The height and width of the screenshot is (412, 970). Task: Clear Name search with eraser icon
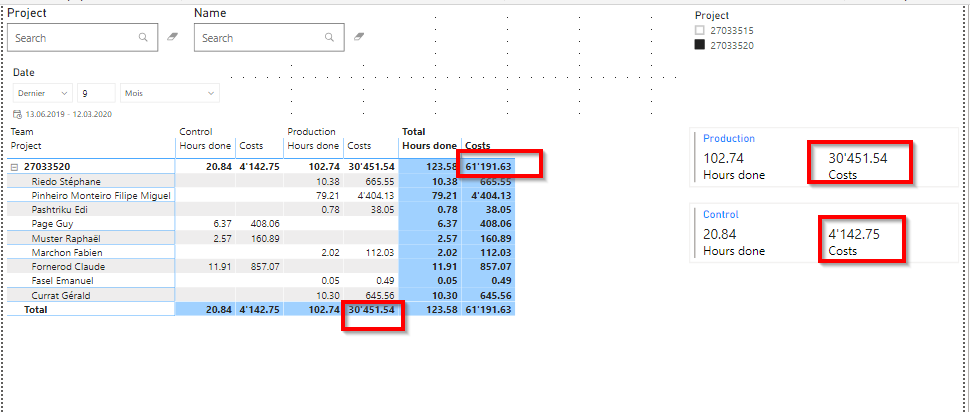pos(359,37)
